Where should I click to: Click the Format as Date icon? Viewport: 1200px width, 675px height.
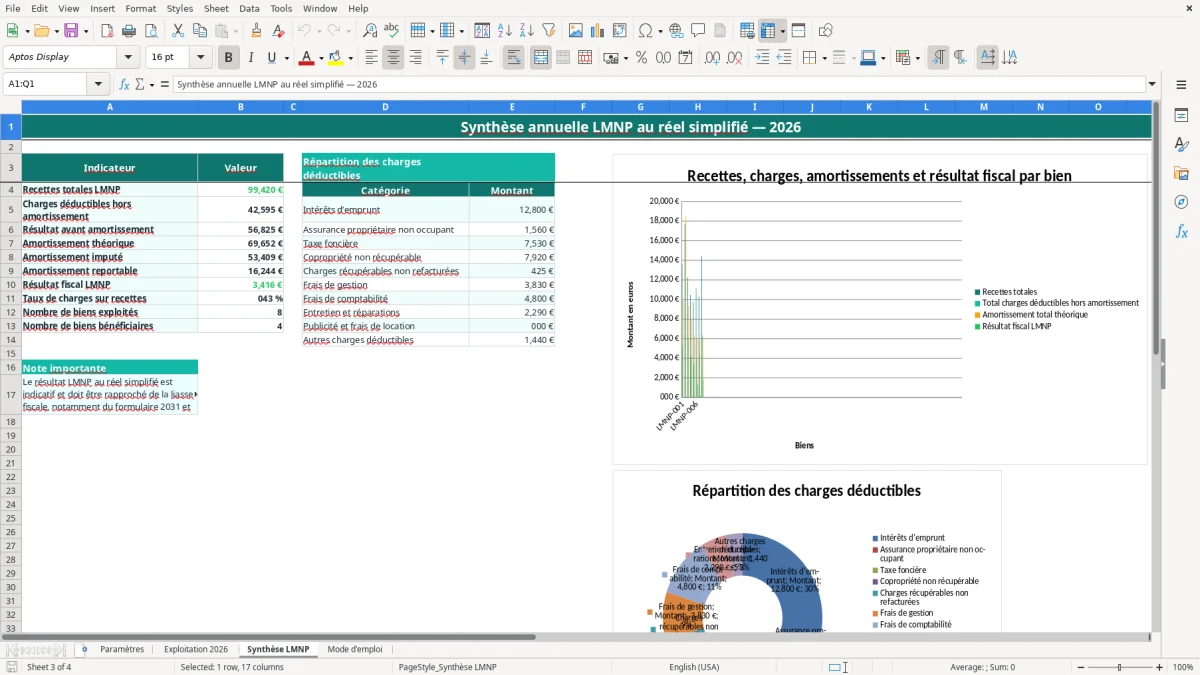pos(685,58)
